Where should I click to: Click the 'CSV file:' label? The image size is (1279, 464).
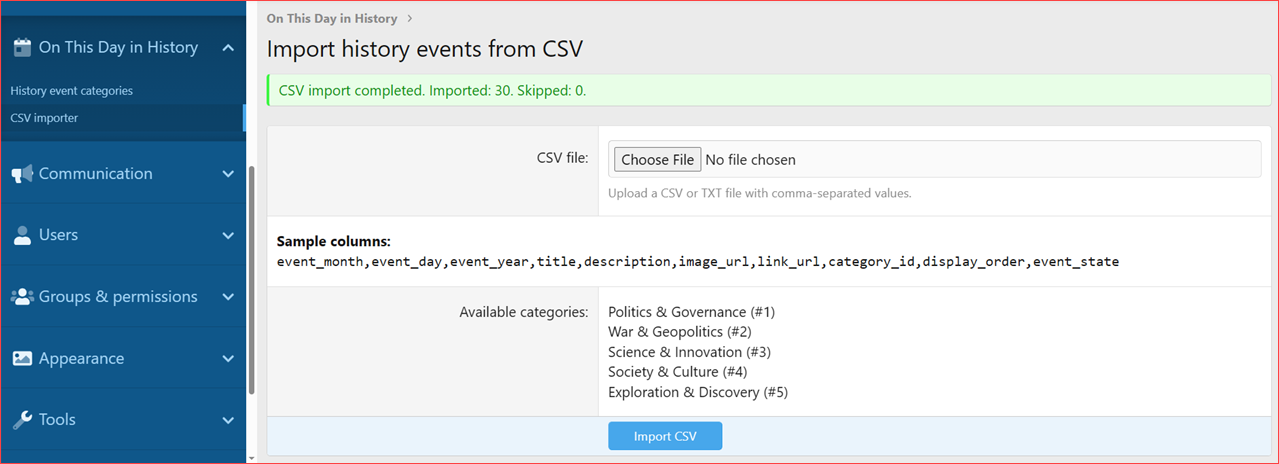[563, 158]
